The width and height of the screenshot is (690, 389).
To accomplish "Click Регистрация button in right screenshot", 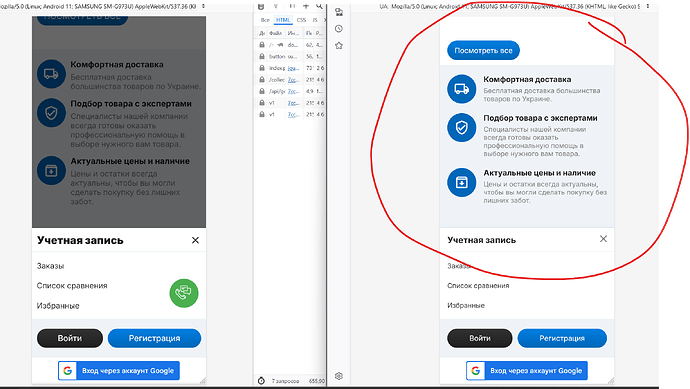I will click(562, 338).
